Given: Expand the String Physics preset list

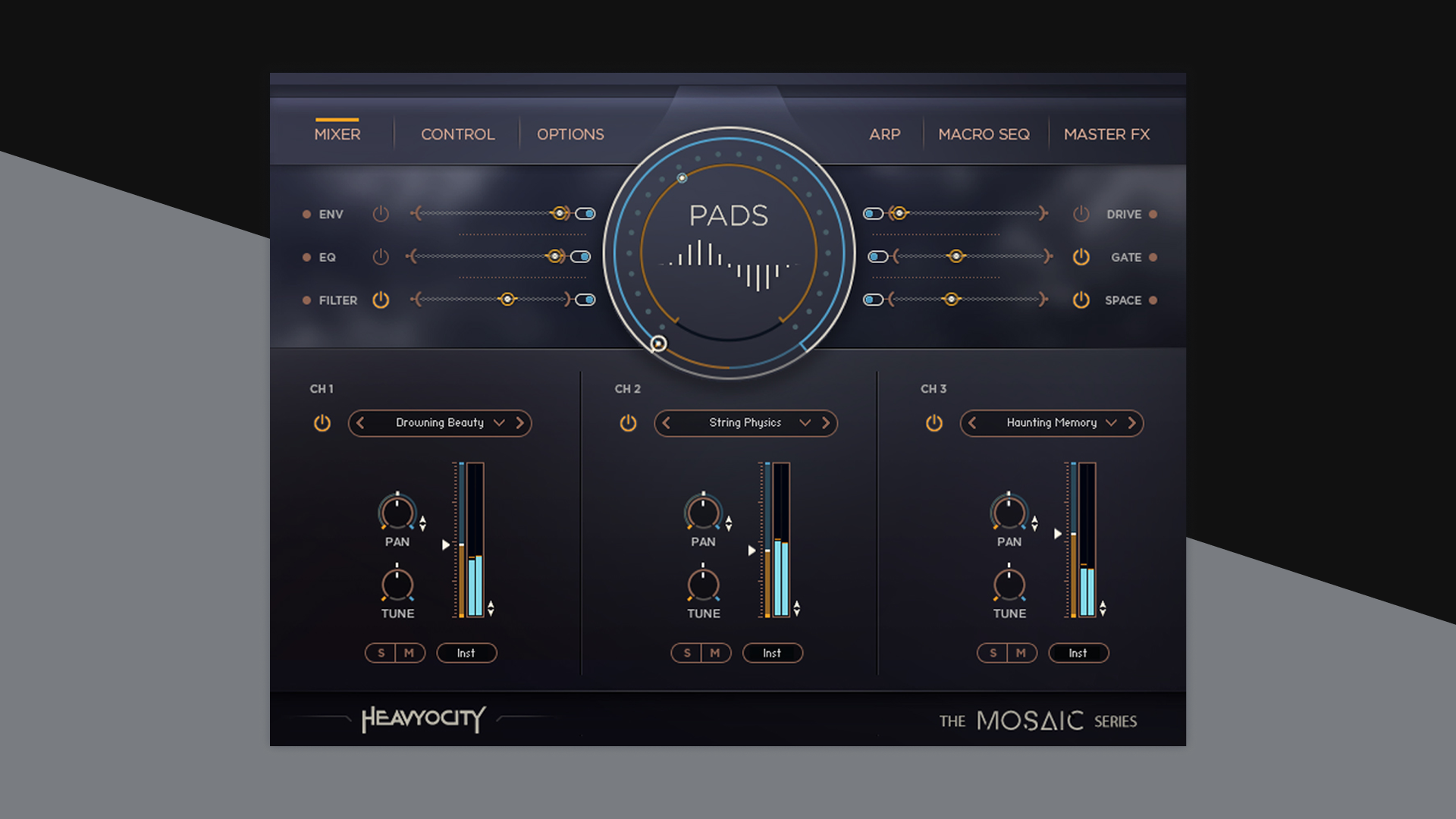Looking at the screenshot, I should point(805,423).
